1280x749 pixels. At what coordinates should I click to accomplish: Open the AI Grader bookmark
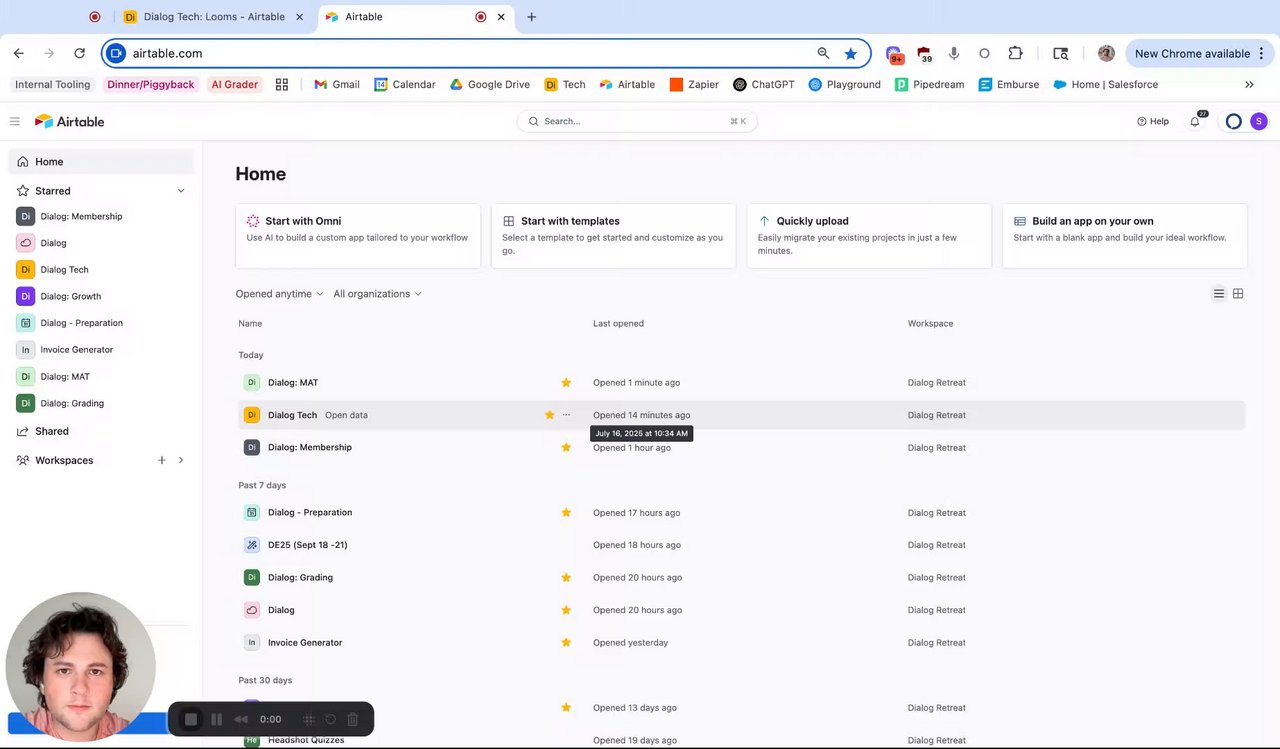235,85
